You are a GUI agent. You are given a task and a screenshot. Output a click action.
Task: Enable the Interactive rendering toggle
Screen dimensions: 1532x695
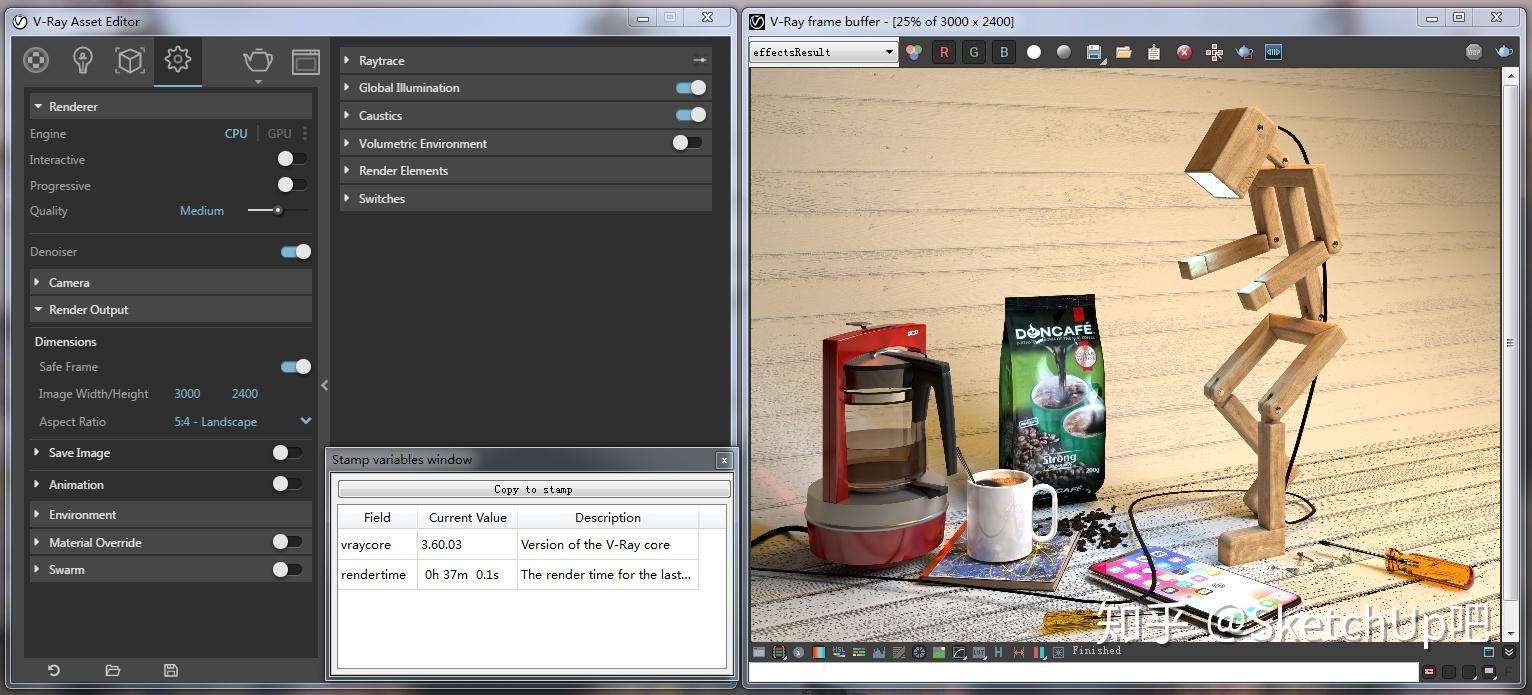pyautogui.click(x=291, y=159)
